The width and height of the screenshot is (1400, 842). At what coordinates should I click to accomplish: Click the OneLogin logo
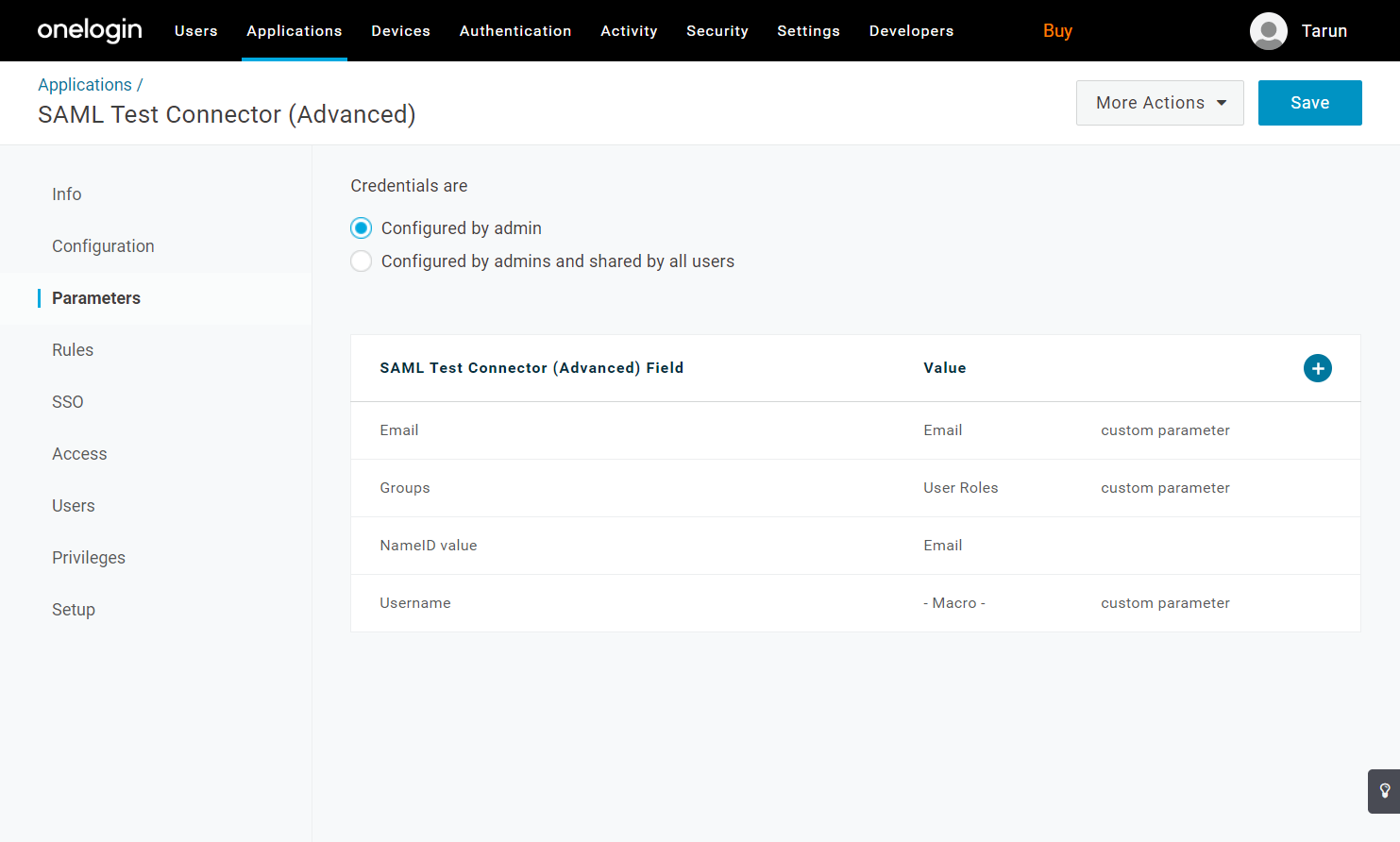coord(90,30)
